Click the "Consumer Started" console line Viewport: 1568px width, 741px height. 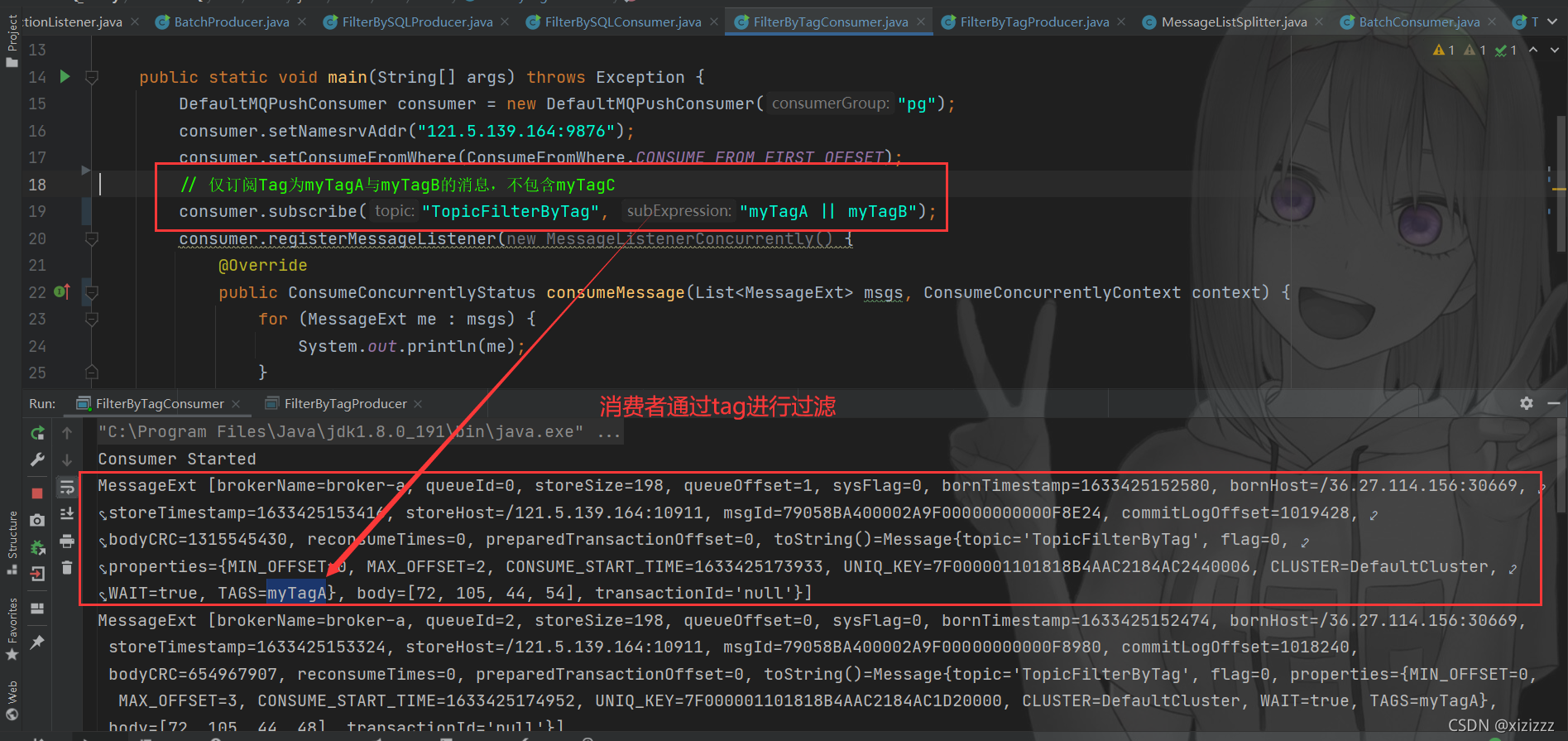click(x=177, y=459)
